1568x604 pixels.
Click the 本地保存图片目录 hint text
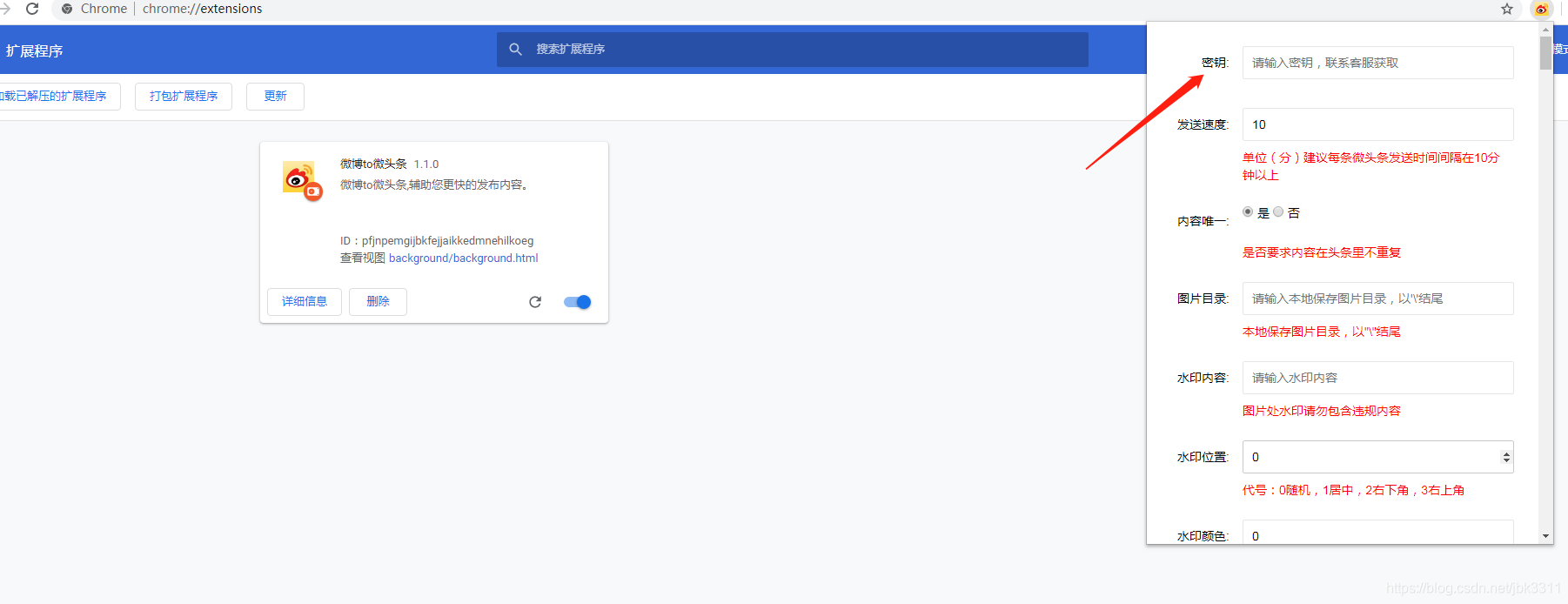(1321, 332)
